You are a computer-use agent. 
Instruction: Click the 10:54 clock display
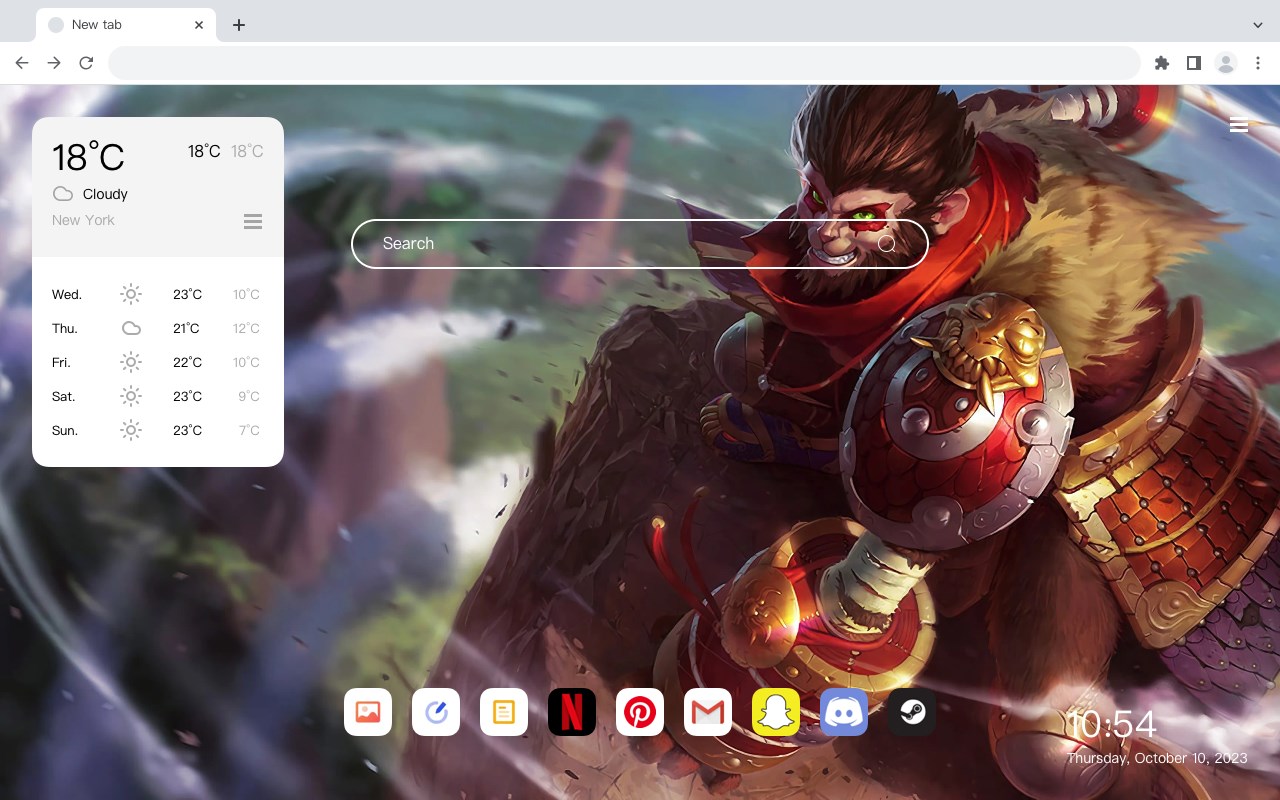[1112, 725]
